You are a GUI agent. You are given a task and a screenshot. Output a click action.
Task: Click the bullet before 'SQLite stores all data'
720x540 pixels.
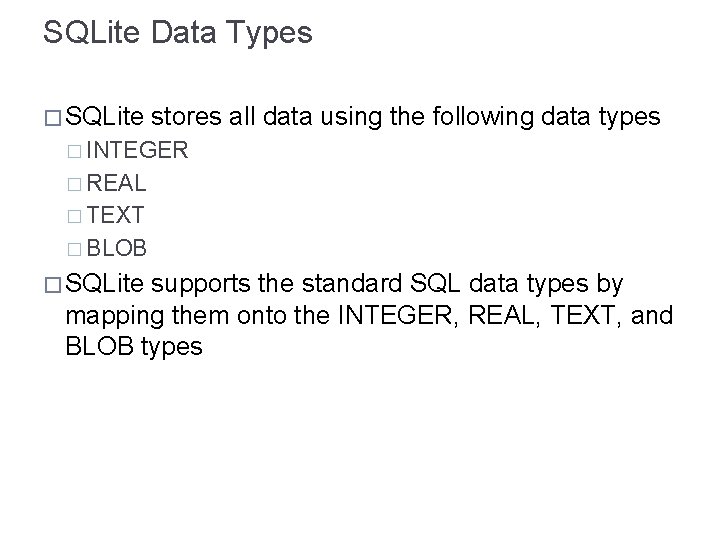(x=53, y=118)
